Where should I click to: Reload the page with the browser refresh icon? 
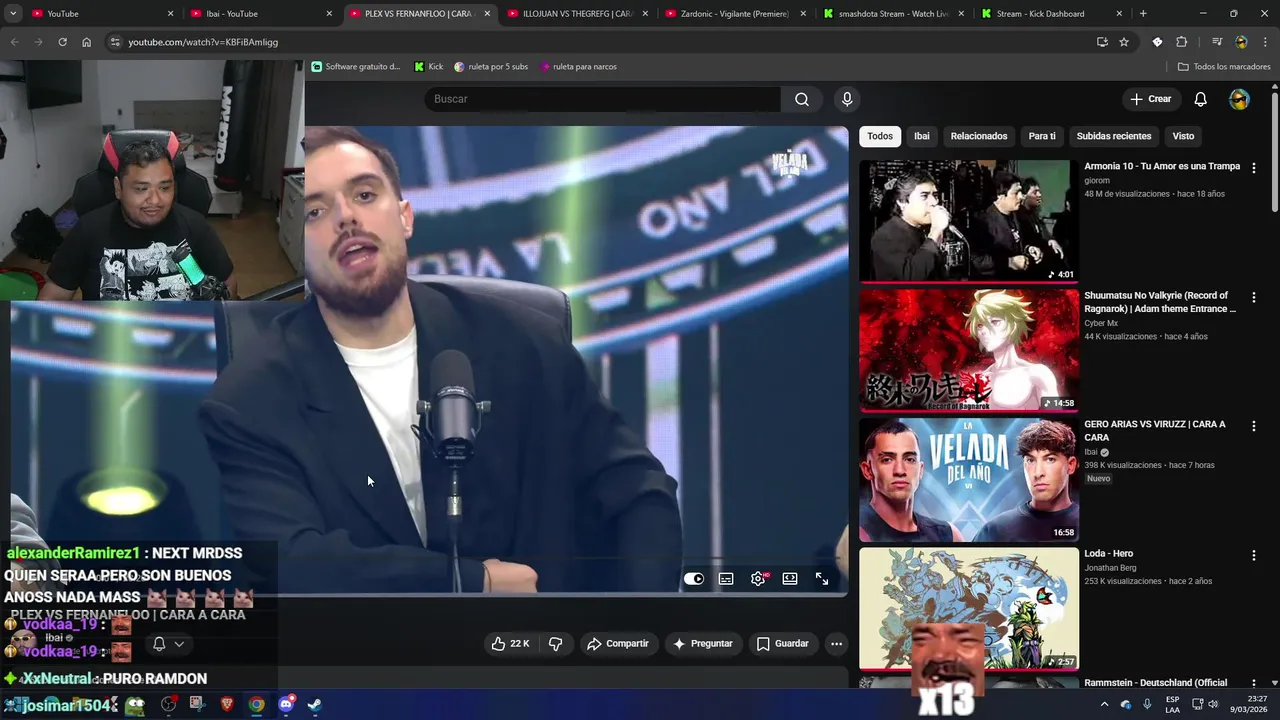[62, 42]
